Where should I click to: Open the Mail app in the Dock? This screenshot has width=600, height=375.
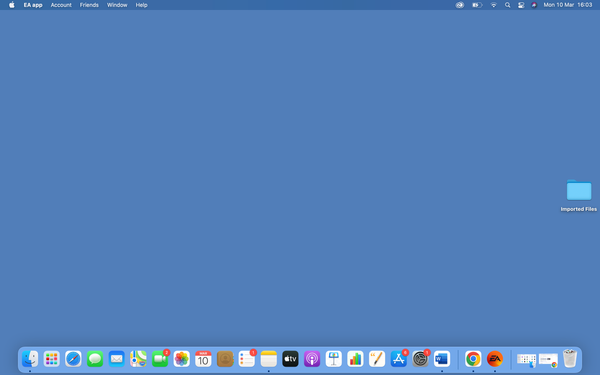[116, 359]
